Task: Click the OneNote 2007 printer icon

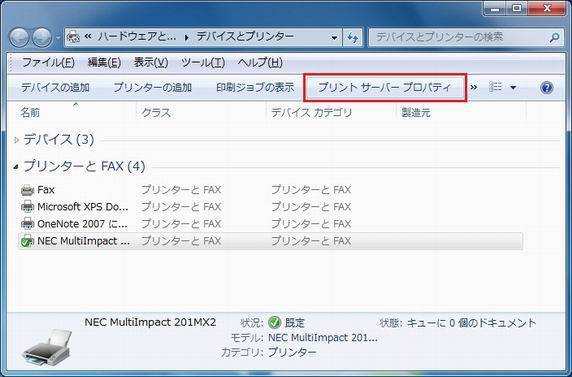Action: [27, 224]
